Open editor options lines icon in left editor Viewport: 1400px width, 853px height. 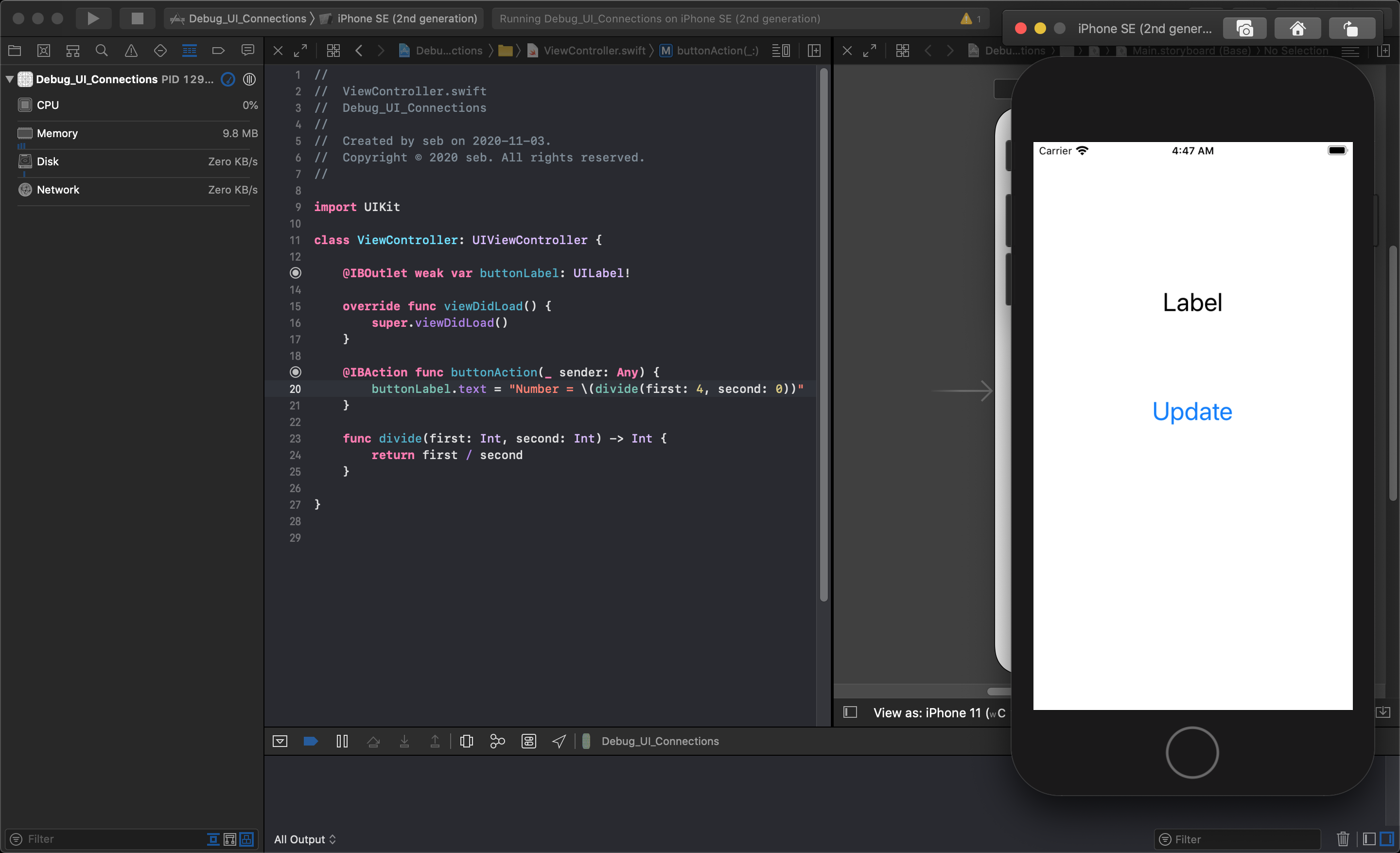[x=781, y=51]
